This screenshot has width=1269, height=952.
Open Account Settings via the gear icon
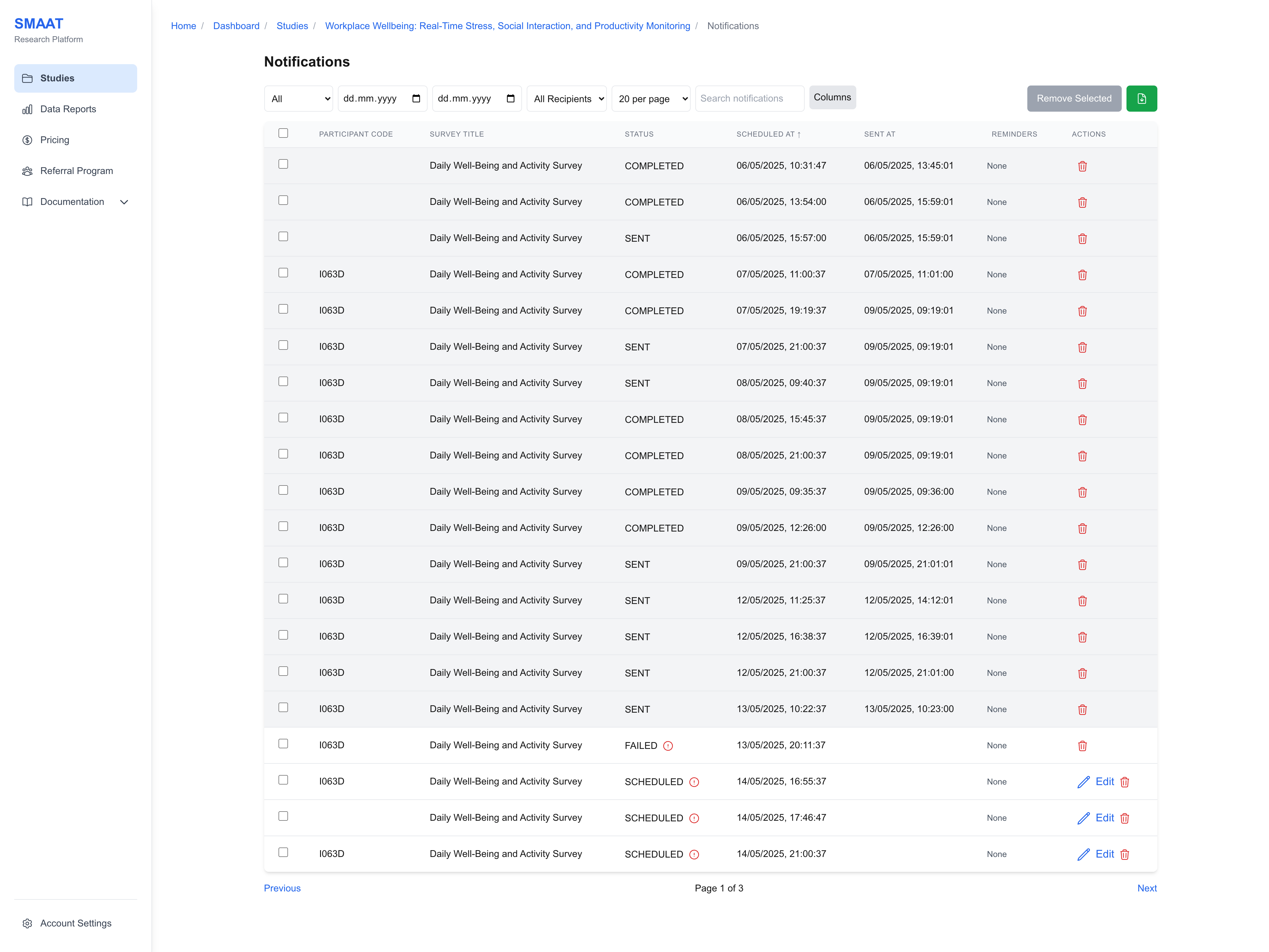pos(28,923)
